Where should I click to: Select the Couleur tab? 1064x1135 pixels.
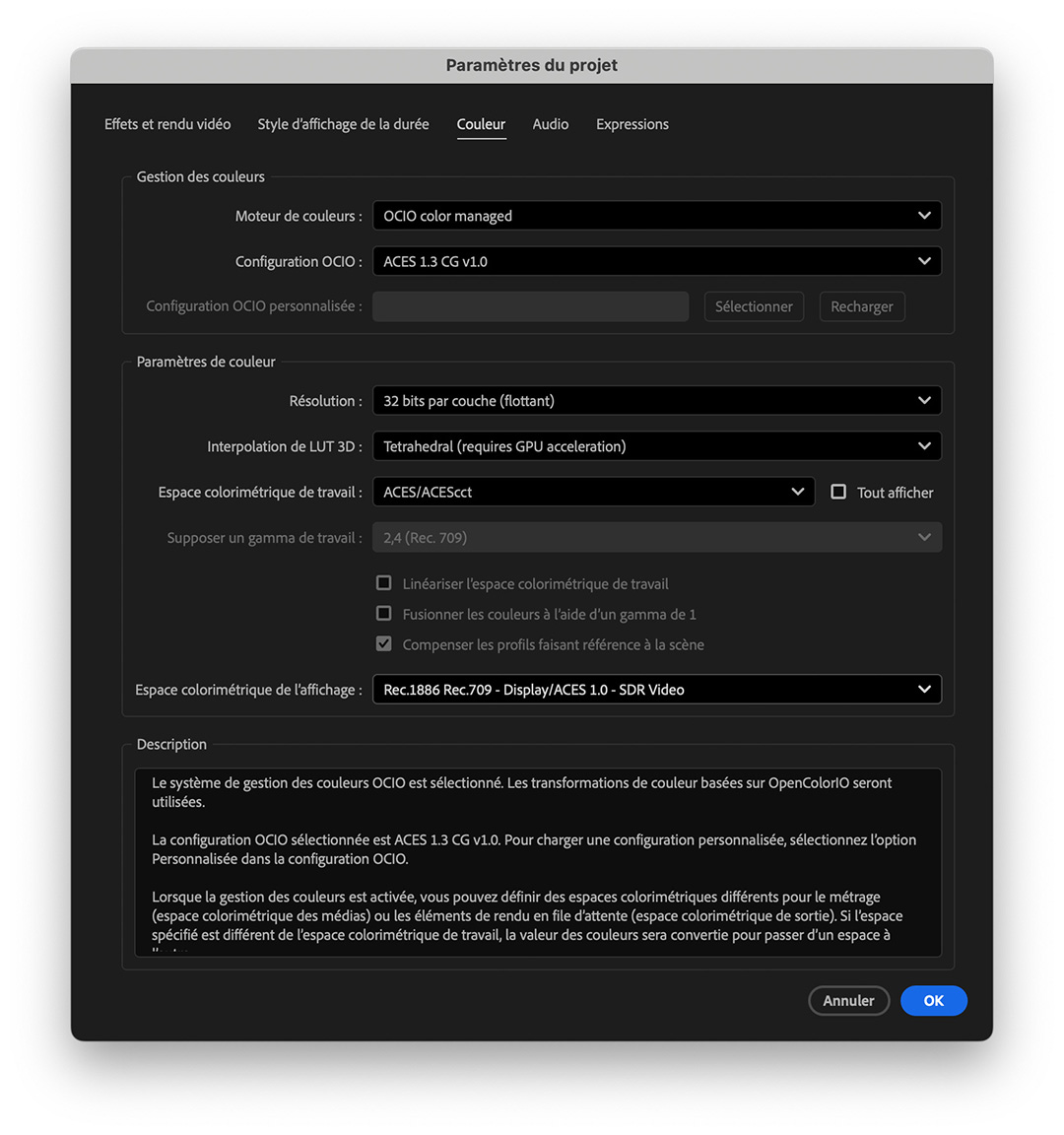tap(481, 124)
